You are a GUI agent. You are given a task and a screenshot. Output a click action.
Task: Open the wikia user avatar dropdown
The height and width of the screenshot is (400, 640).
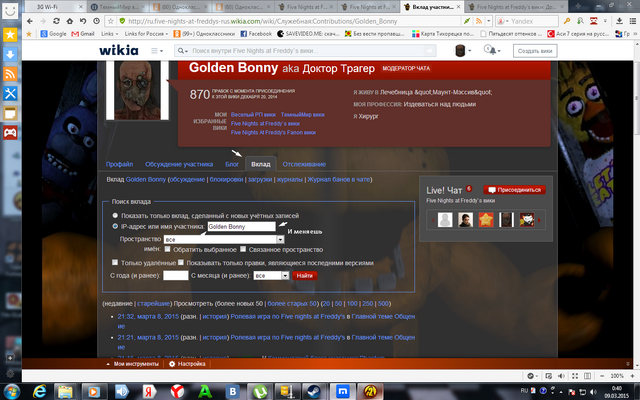(463, 50)
